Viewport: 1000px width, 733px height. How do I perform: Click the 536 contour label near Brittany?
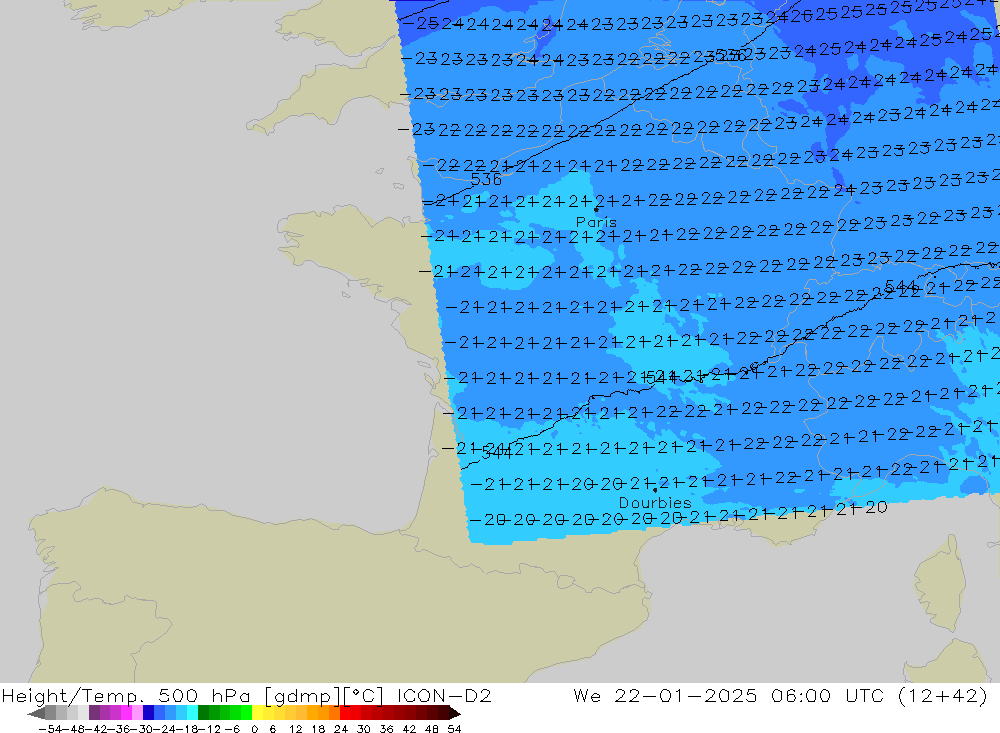pos(486,179)
